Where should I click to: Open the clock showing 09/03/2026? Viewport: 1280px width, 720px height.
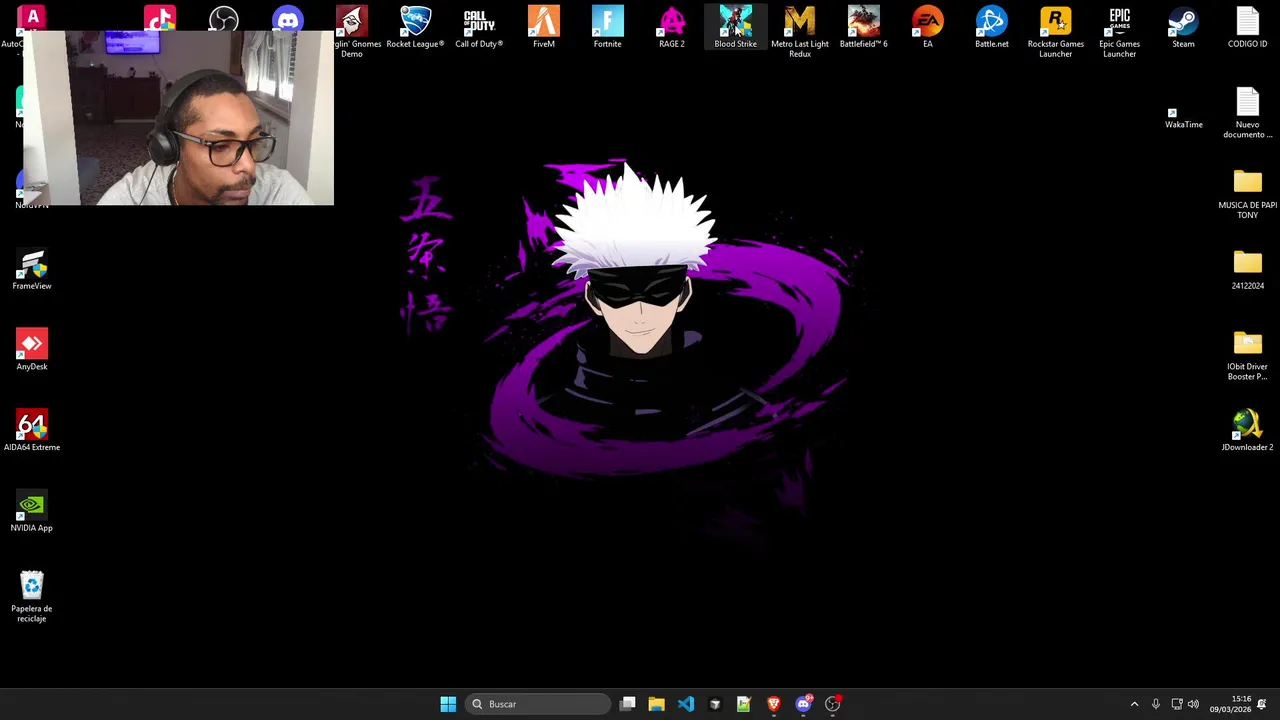coord(1230,704)
